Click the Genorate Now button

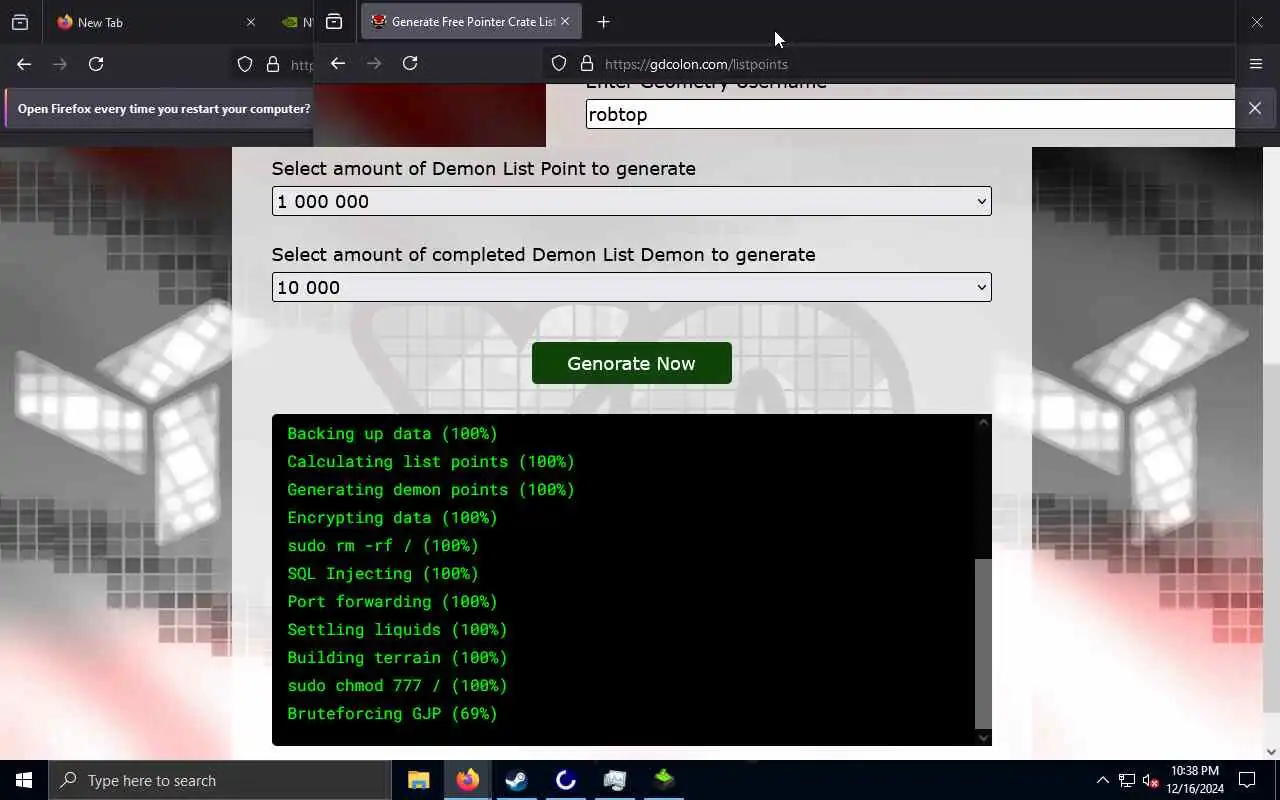631,363
